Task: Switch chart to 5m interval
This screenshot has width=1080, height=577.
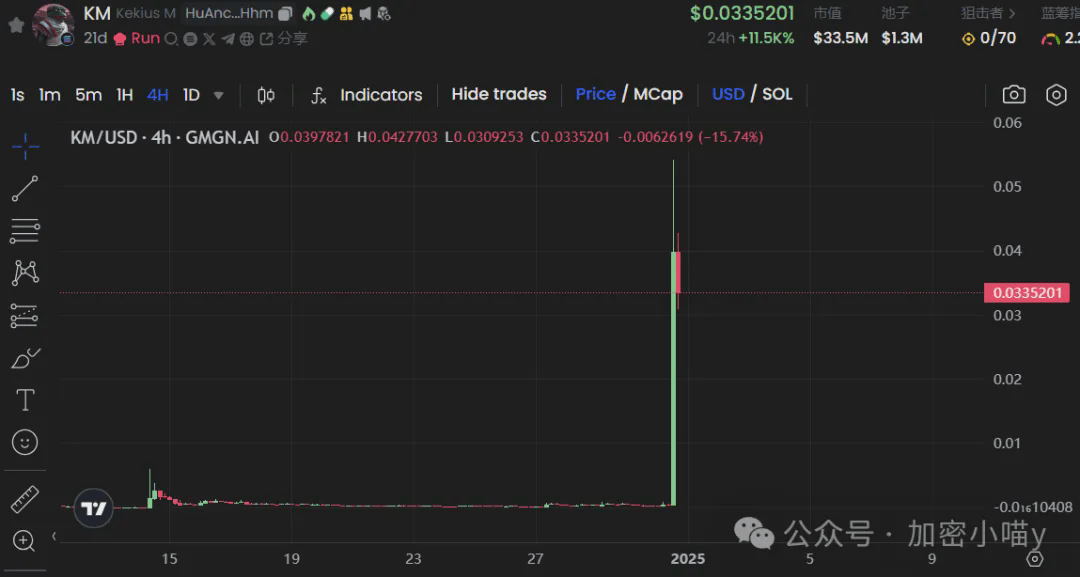Action: click(88, 95)
